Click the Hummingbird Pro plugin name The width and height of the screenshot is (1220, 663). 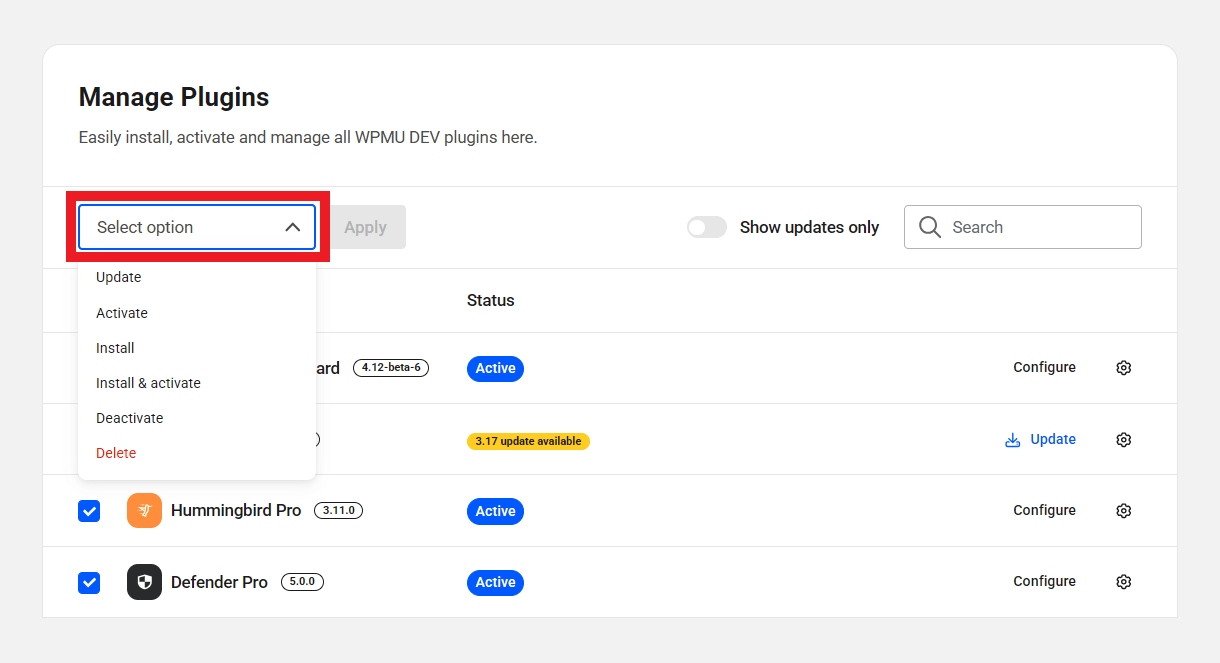236,510
